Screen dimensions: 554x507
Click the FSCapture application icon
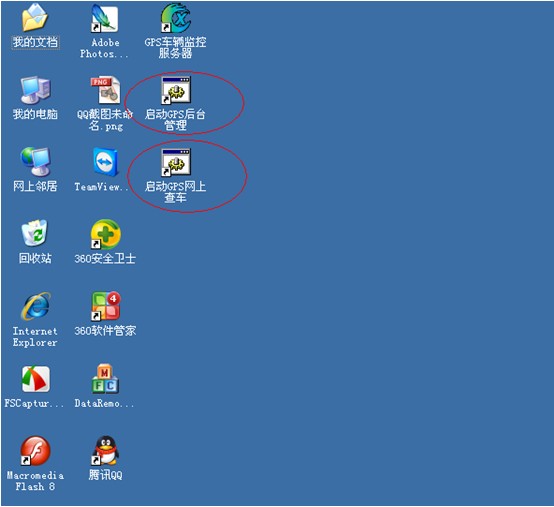point(35,379)
